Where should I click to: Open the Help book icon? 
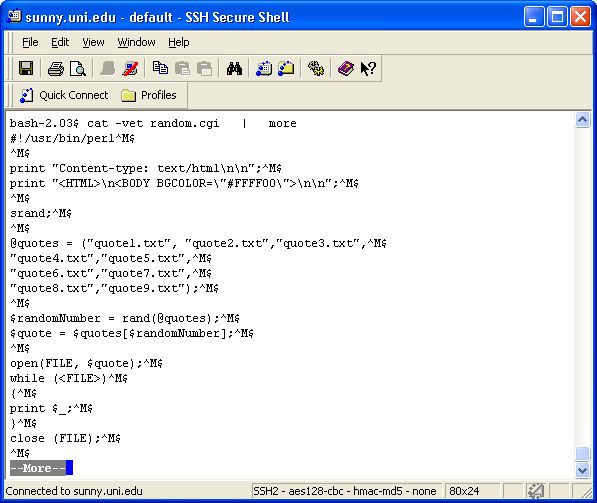click(x=346, y=69)
